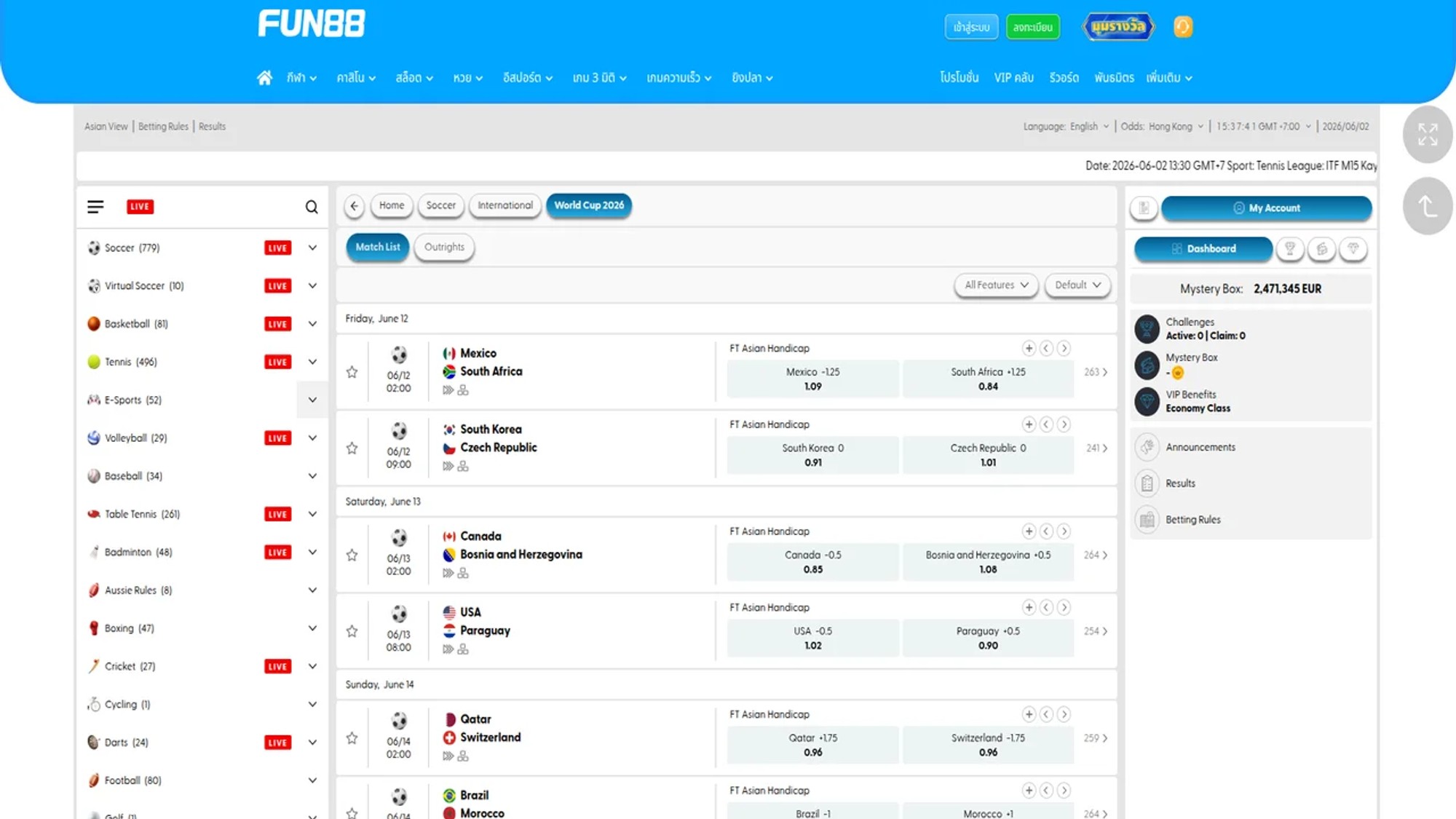Viewport: 1456px width, 819px height.
Task: Switch to the Outrights tab
Action: [444, 248]
